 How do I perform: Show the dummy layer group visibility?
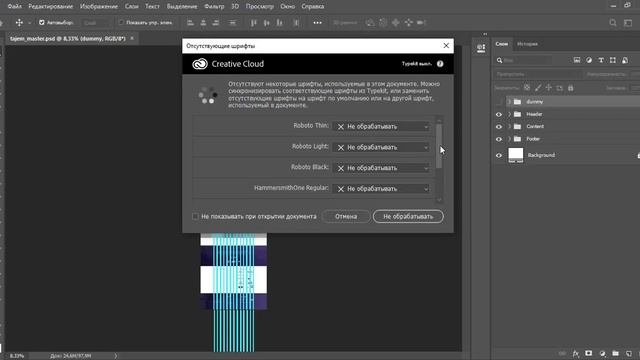[499, 102]
